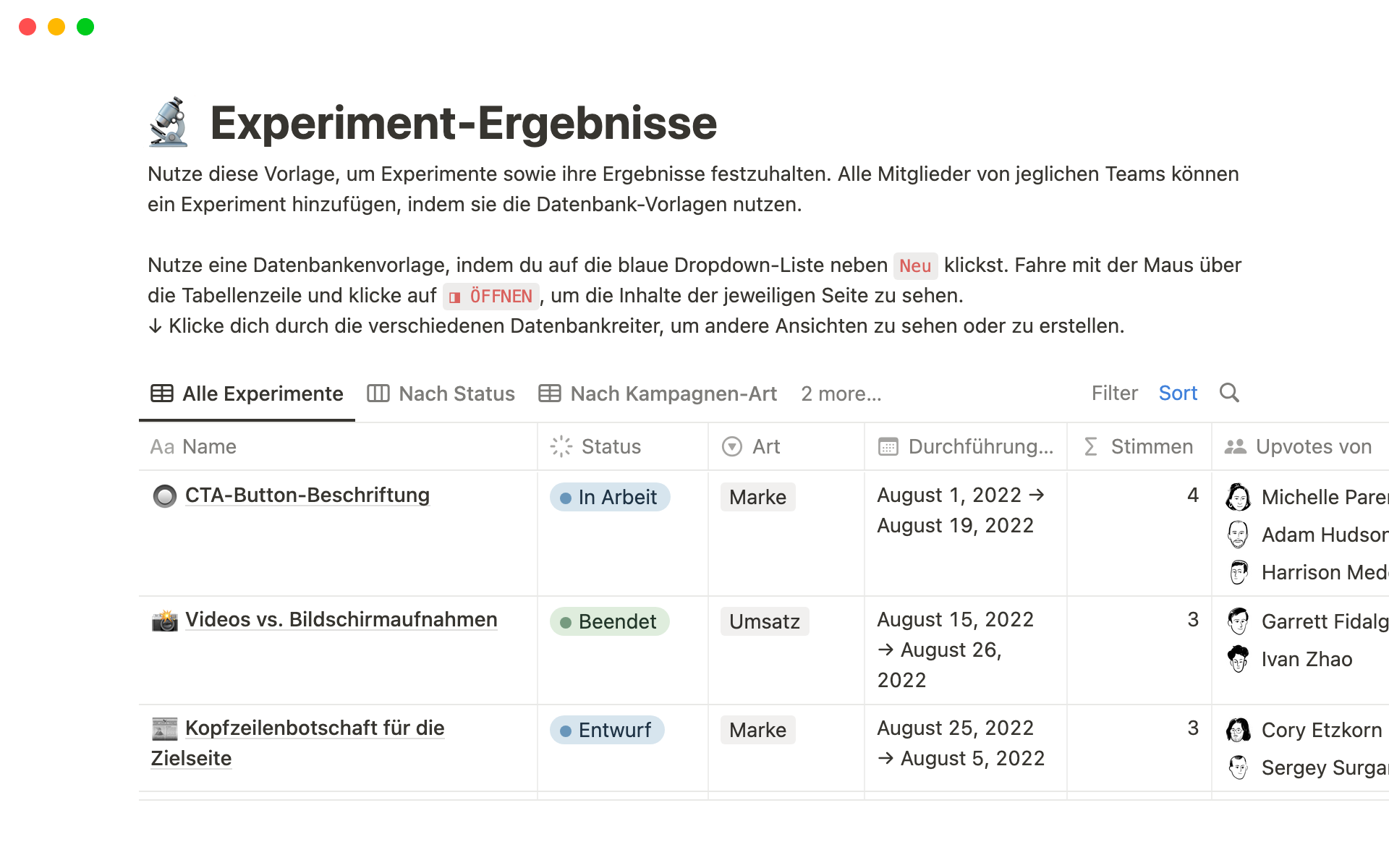Image resolution: width=1389 pixels, height=868 pixels.
Task: Click the In Arbeit status tag
Action: [x=610, y=497]
